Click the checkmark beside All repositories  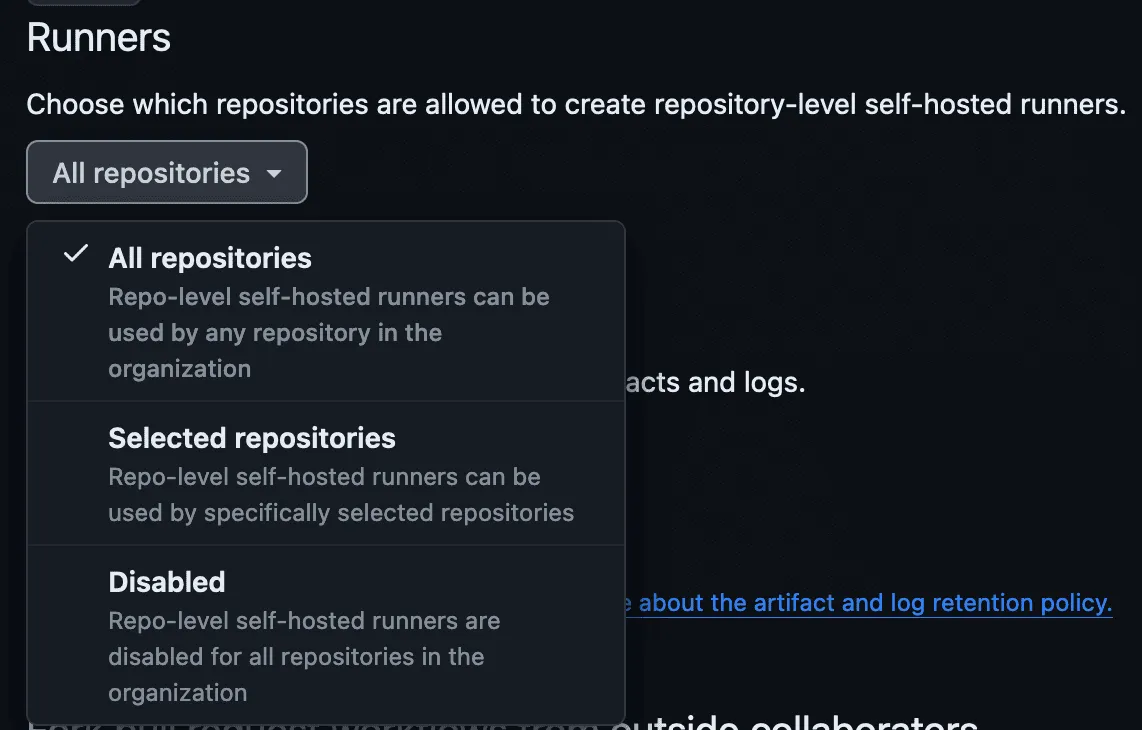(x=74, y=255)
